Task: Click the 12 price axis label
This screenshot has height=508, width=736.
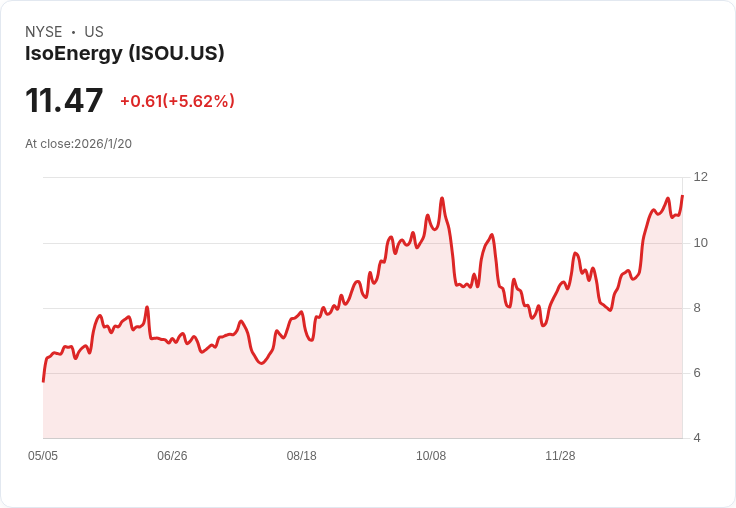Action: coord(701,177)
